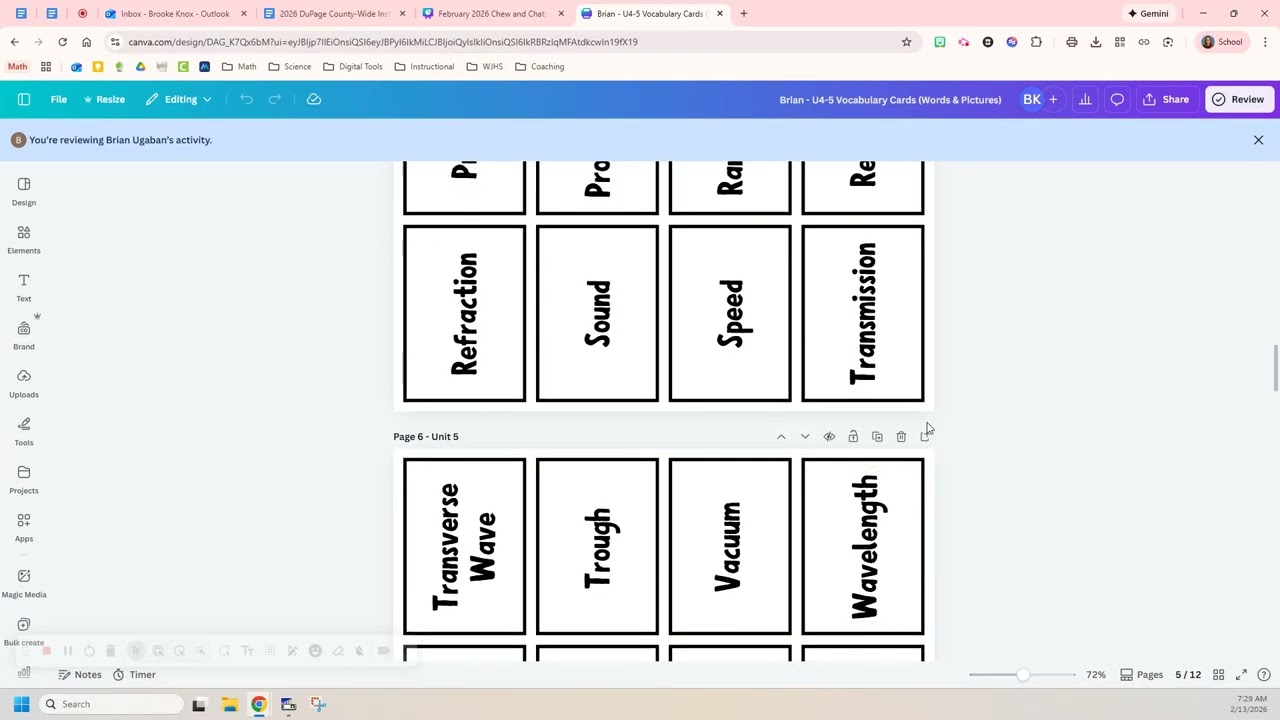Hide Page 6 with eye icon
The height and width of the screenshot is (720, 1280).
(x=829, y=436)
